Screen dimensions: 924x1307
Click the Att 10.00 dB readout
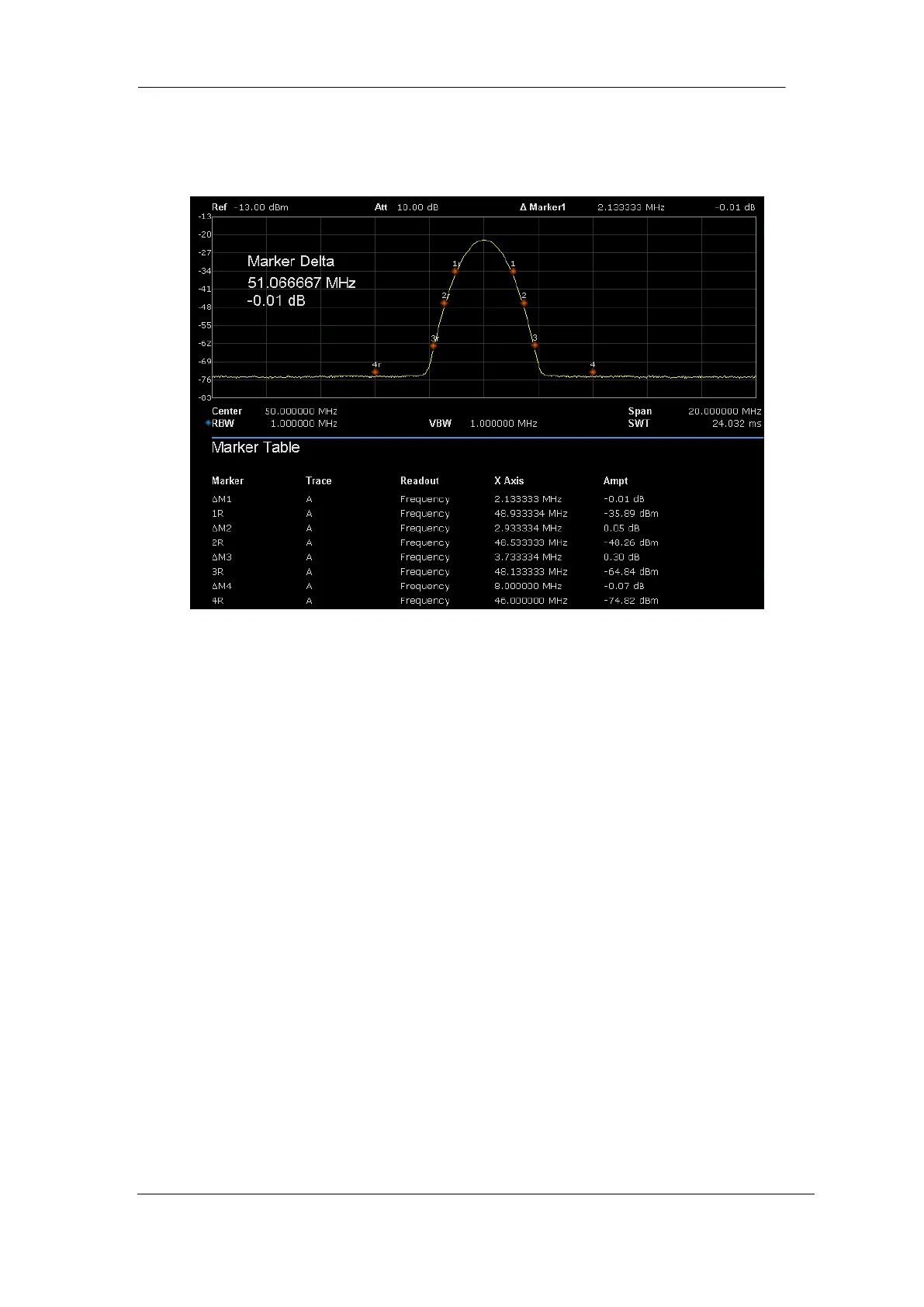(407, 207)
